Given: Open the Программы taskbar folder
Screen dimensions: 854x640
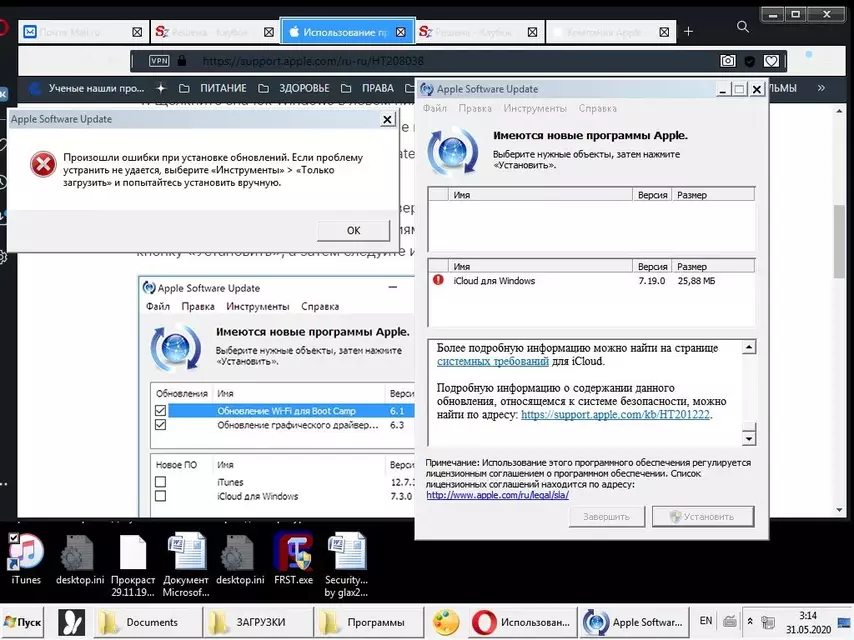Looking at the screenshot, I should coord(369,623).
